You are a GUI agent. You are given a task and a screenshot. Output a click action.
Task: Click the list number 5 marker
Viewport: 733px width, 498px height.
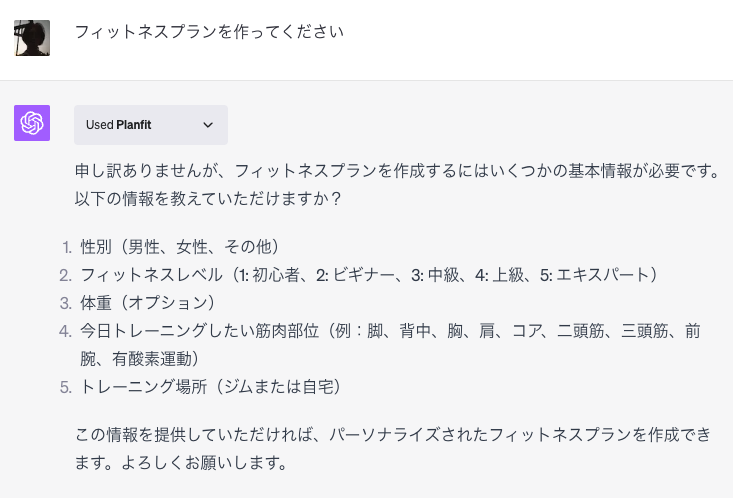[x=66, y=386]
